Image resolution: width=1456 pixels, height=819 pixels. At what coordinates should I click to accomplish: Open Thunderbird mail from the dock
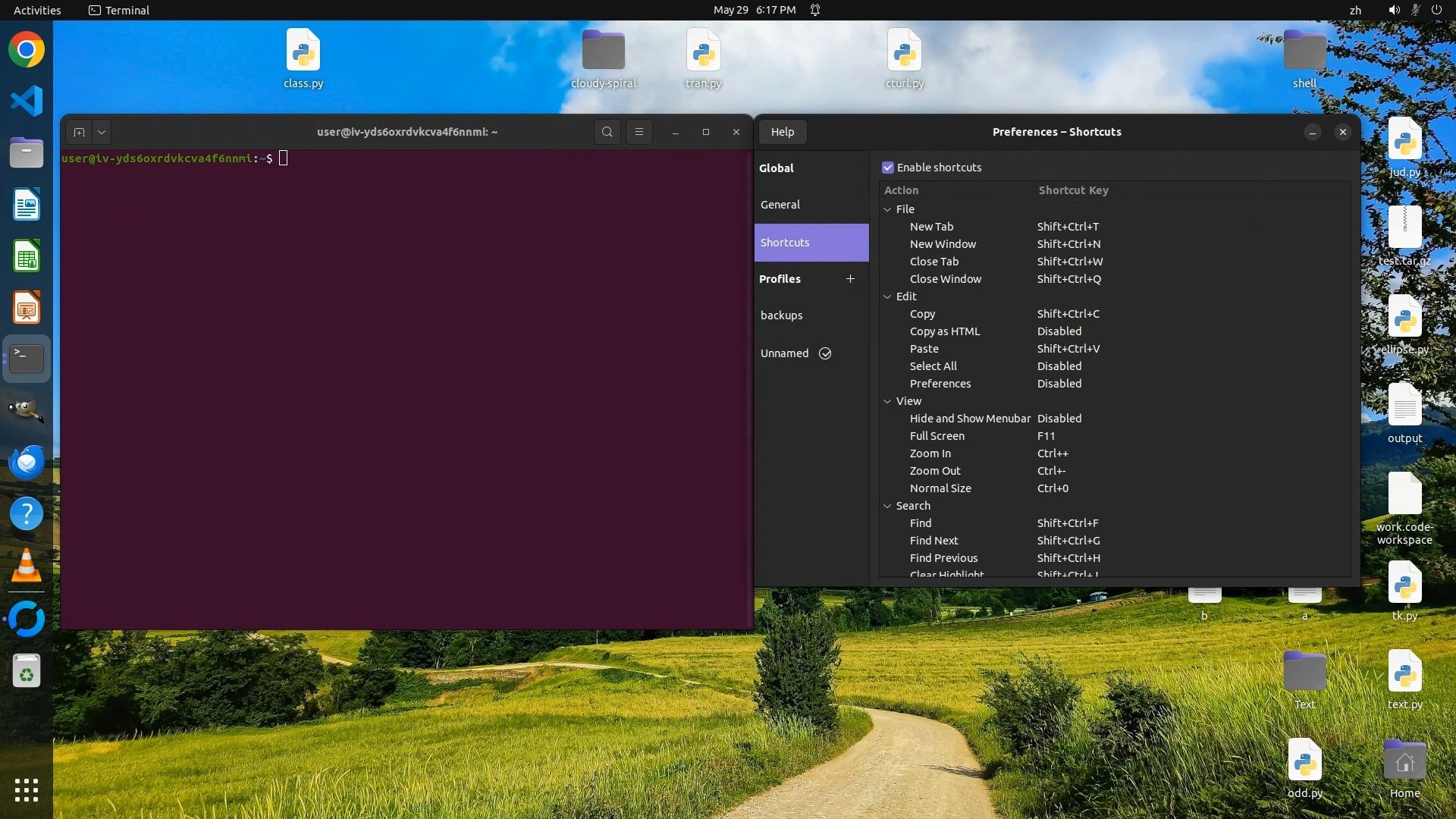tap(27, 462)
